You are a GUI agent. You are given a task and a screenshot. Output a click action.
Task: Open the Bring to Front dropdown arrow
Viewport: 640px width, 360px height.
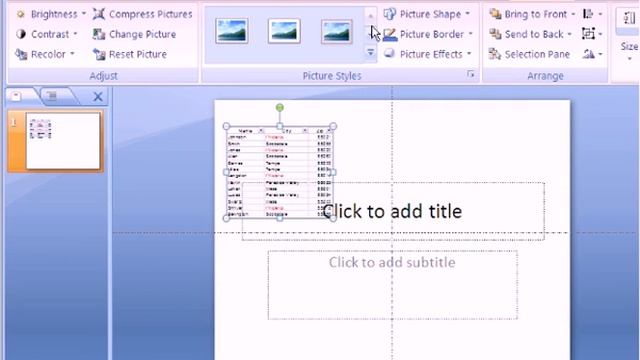coord(573,14)
